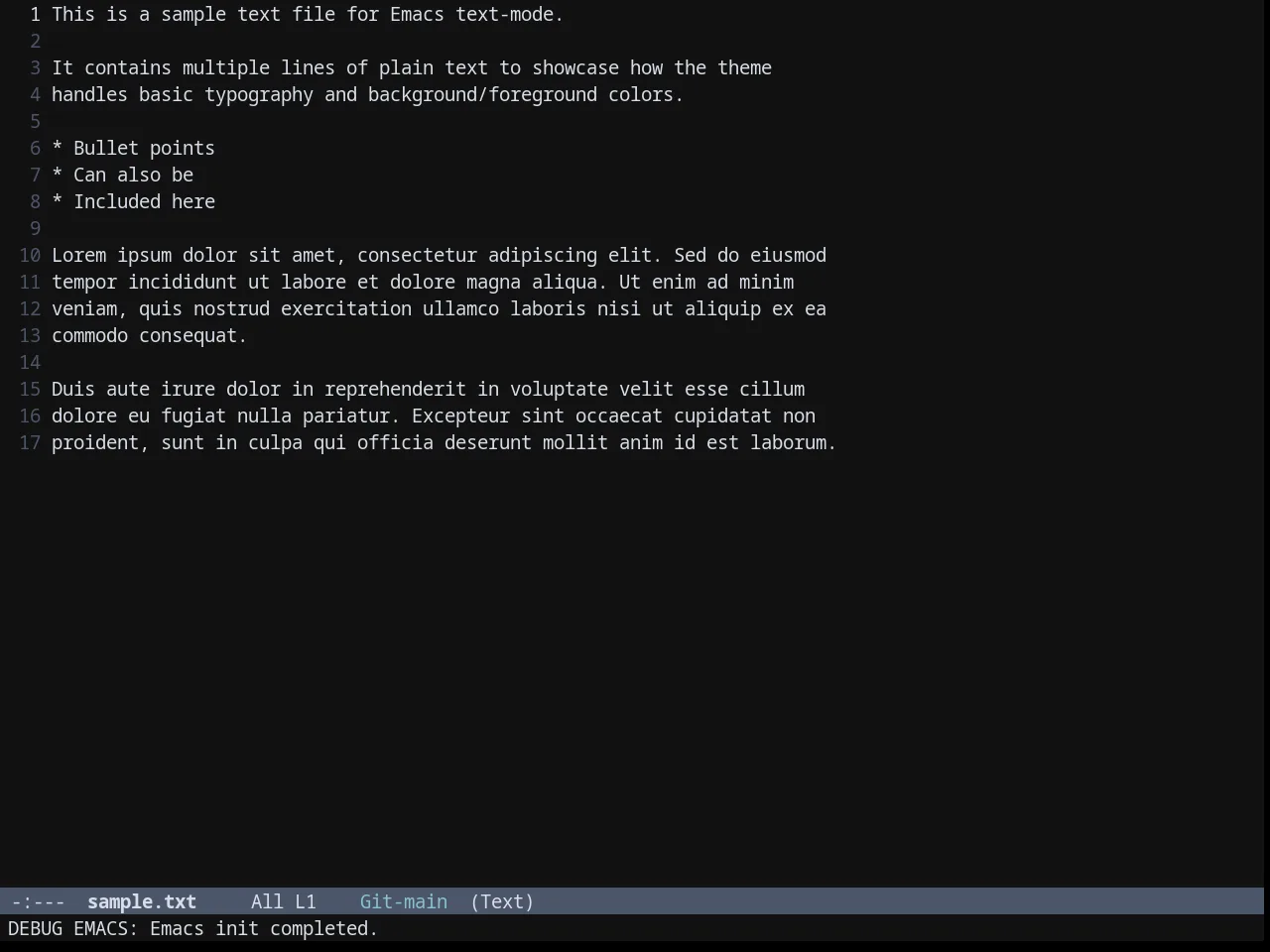
Task: Click the word 'Excepteur' in line 16
Action: pyautogui.click(x=460, y=416)
